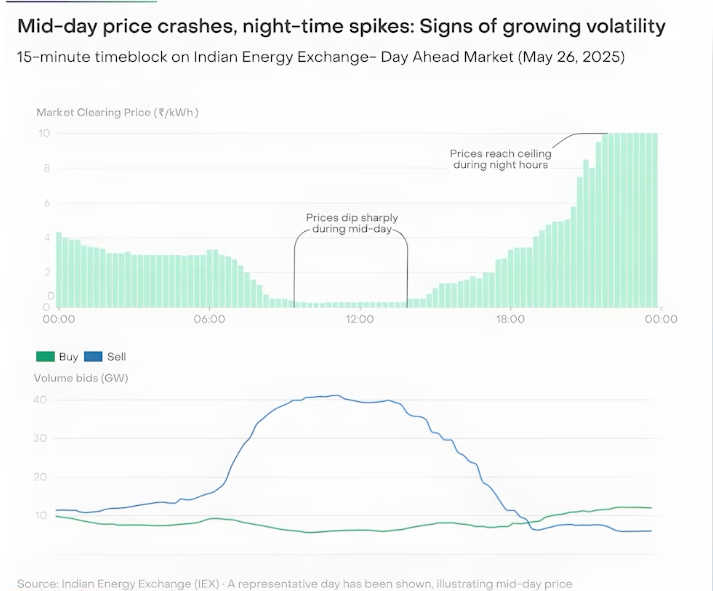Screen dimensions: 713x591
Task: Click the 20 tick on volume axis
Action: pos(42,477)
